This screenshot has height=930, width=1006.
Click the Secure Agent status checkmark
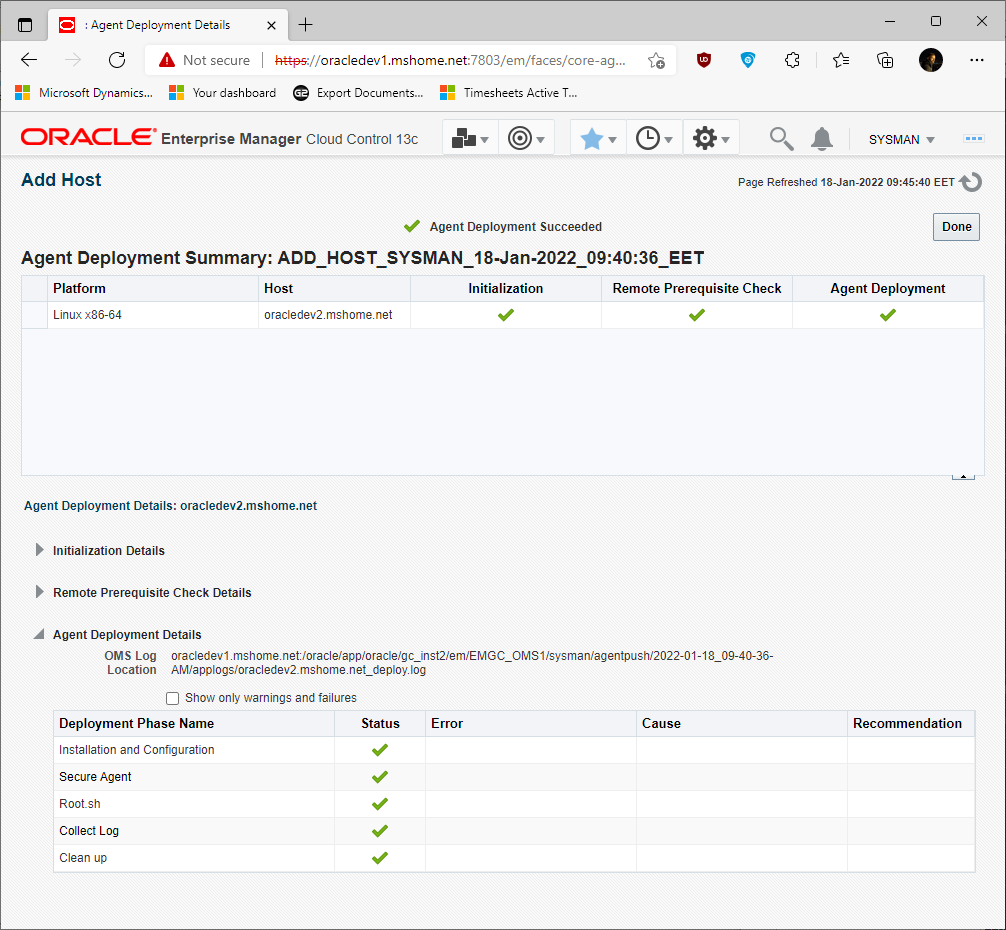(380, 777)
